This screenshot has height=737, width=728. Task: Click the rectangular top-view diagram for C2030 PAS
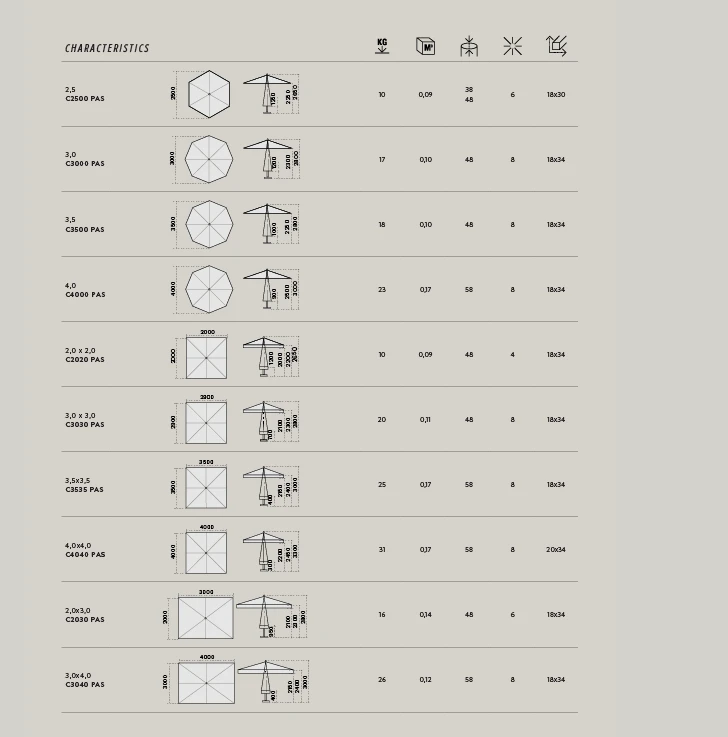205,618
